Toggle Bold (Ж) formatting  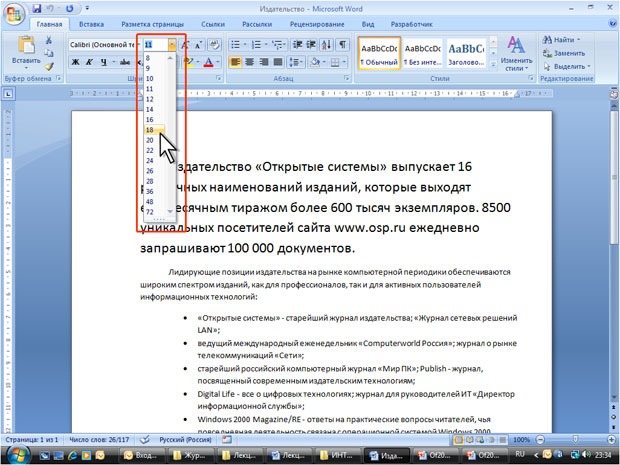click(75, 62)
